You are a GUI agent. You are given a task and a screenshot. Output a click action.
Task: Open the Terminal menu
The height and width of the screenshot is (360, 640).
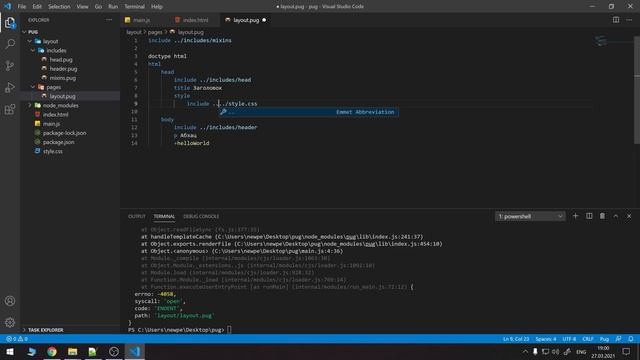pyautogui.click(x=134, y=7)
